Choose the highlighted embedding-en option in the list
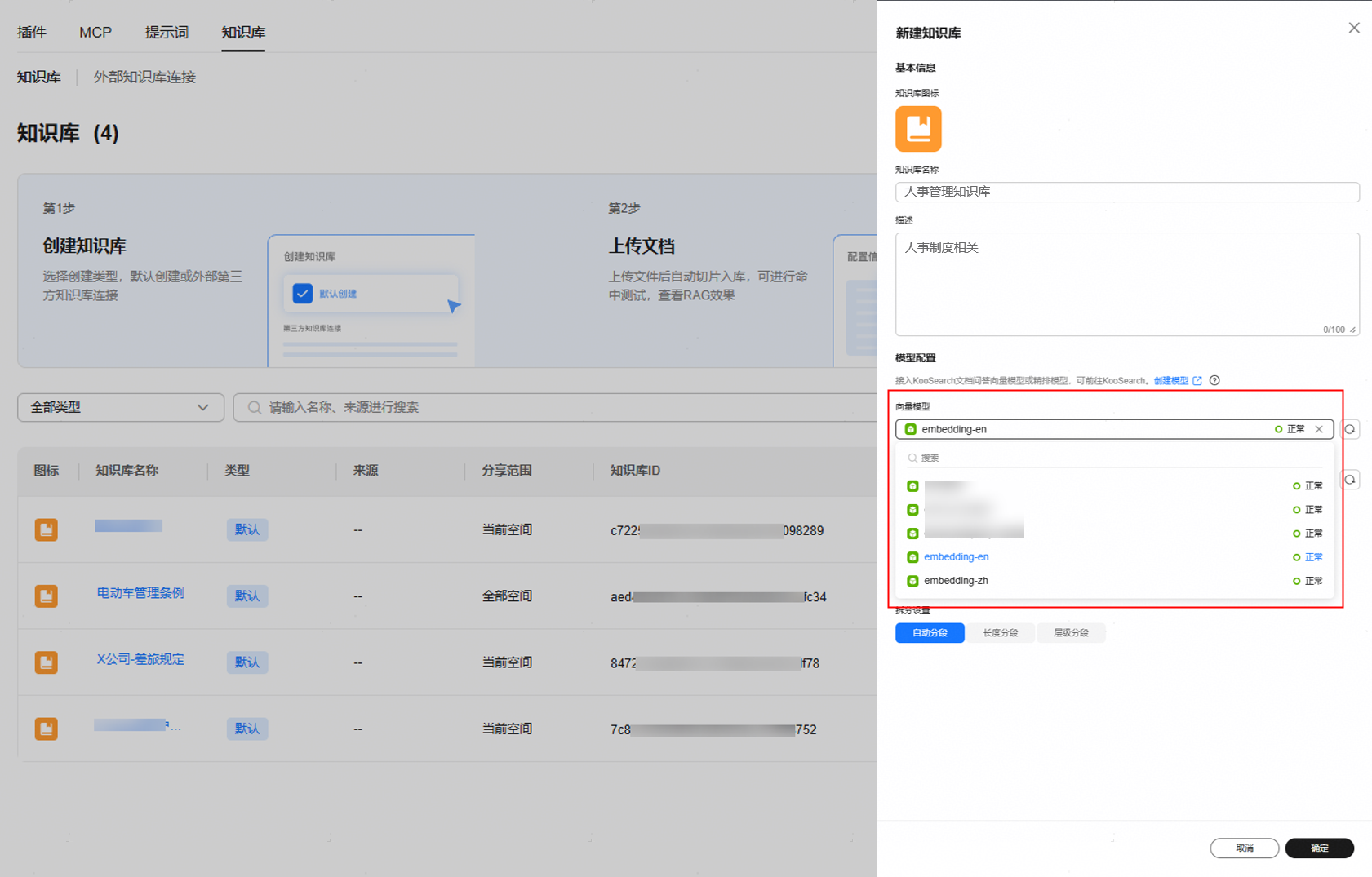Screen dimensions: 1372x877 (1114, 557)
